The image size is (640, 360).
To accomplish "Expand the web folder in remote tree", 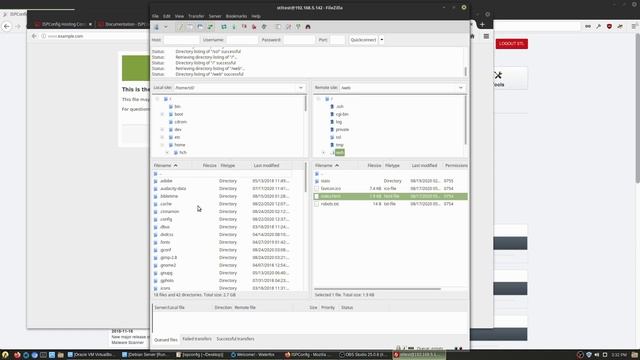I will pos(323,153).
